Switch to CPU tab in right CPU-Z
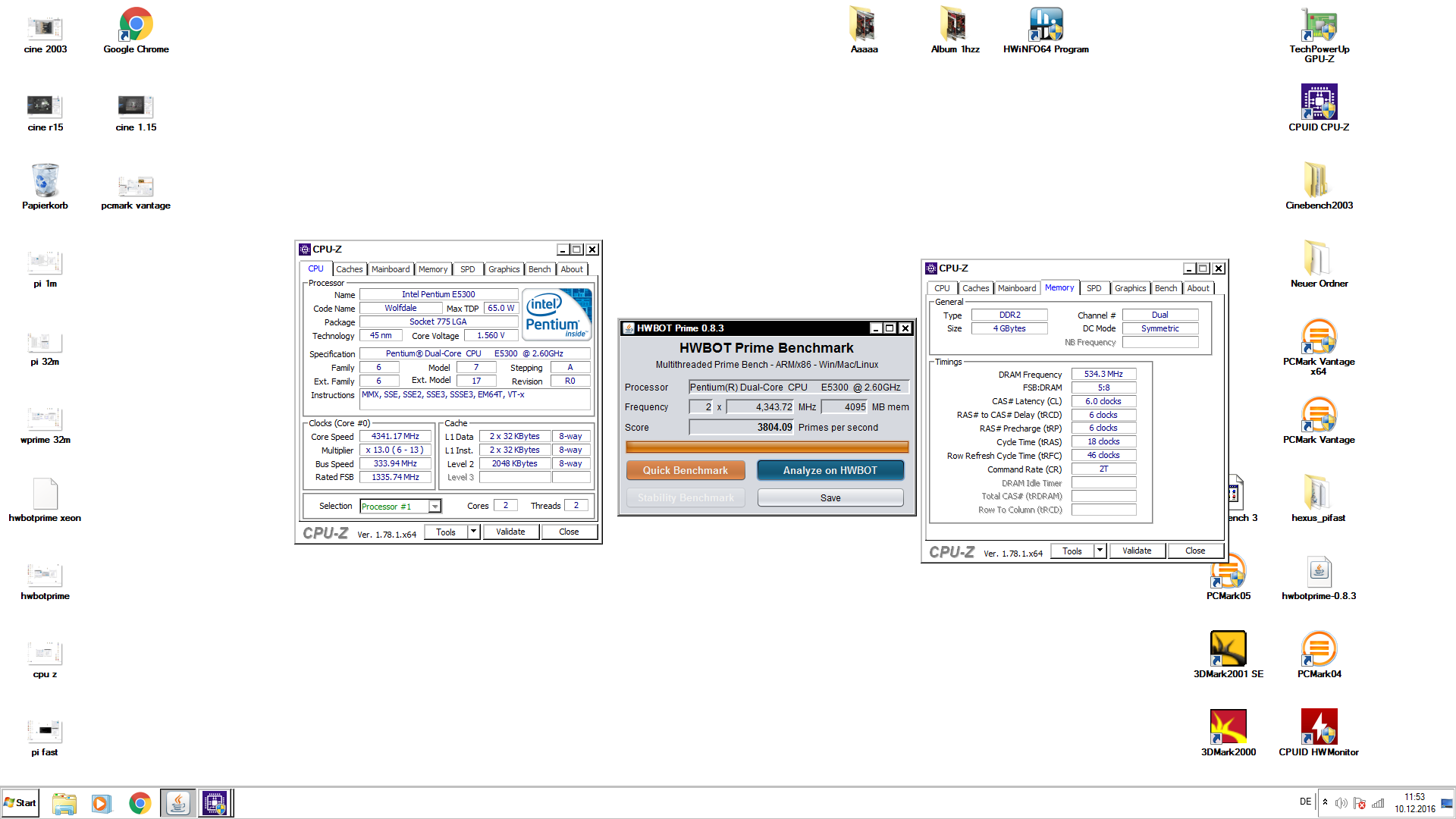 [942, 288]
